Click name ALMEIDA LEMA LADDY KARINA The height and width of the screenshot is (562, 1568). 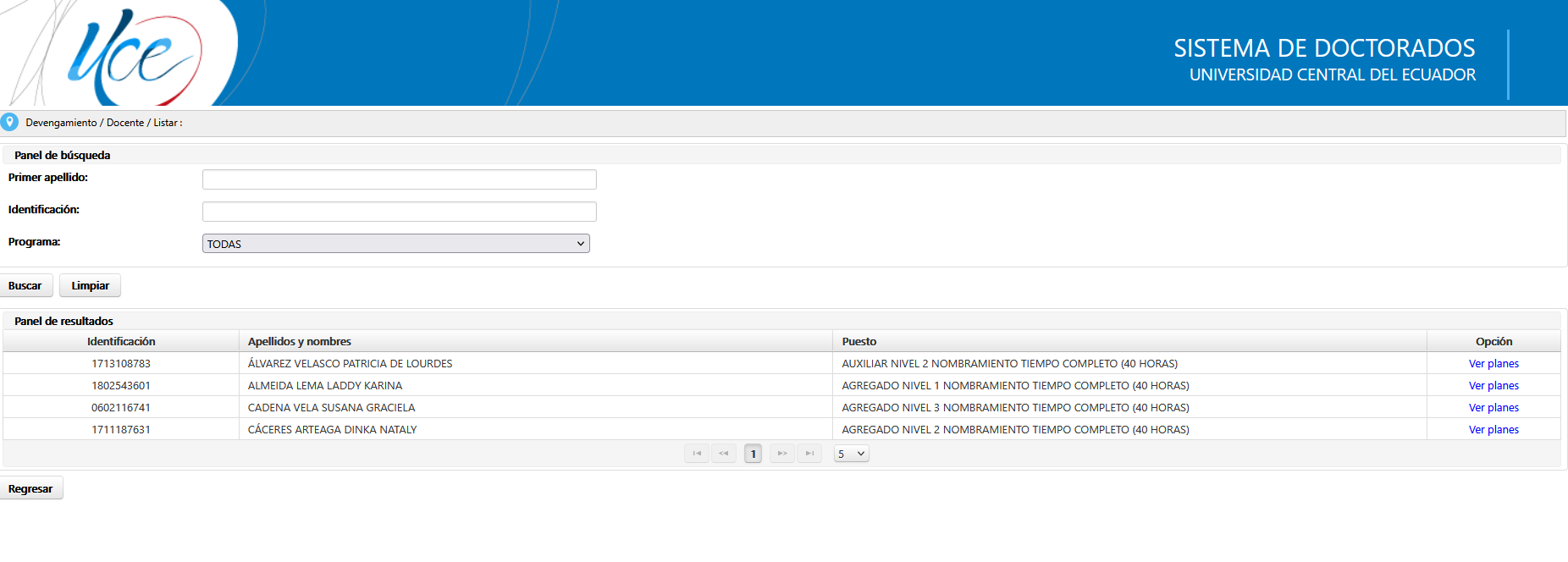pyautogui.click(x=325, y=385)
